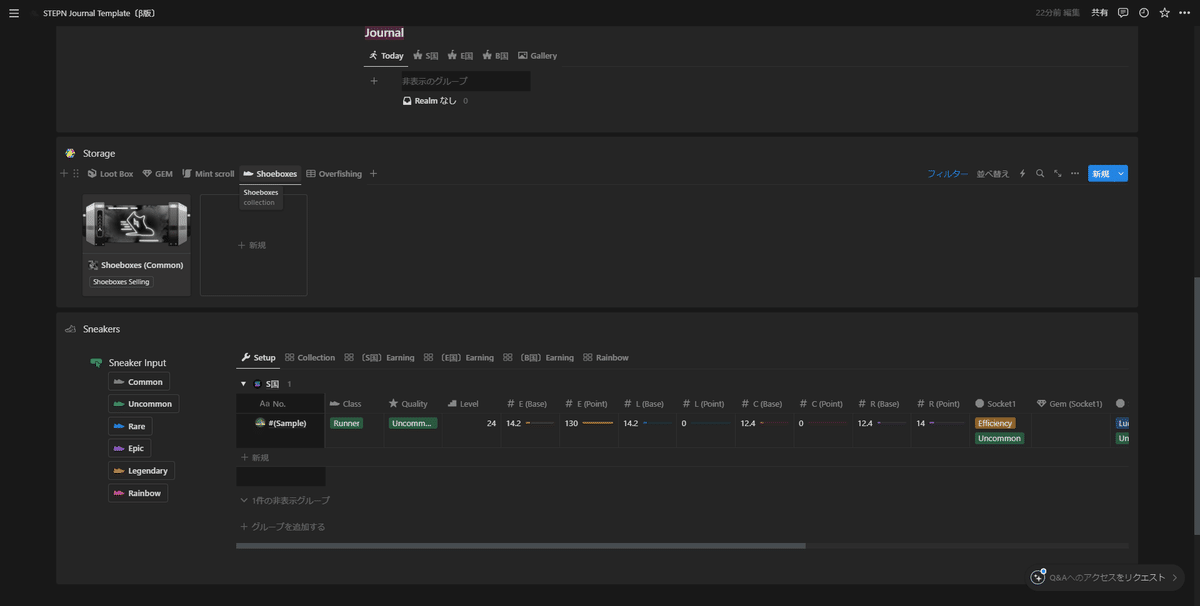Add a new Journal entry via plus icon

point(374,81)
